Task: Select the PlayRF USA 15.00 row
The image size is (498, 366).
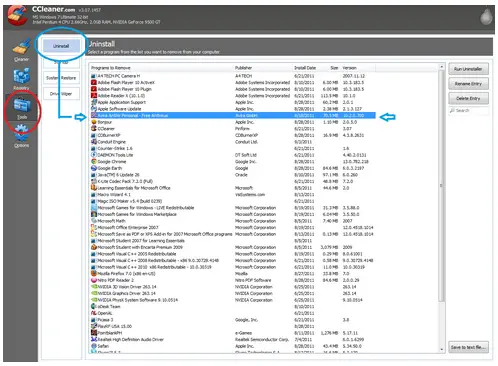Action: 233,326
